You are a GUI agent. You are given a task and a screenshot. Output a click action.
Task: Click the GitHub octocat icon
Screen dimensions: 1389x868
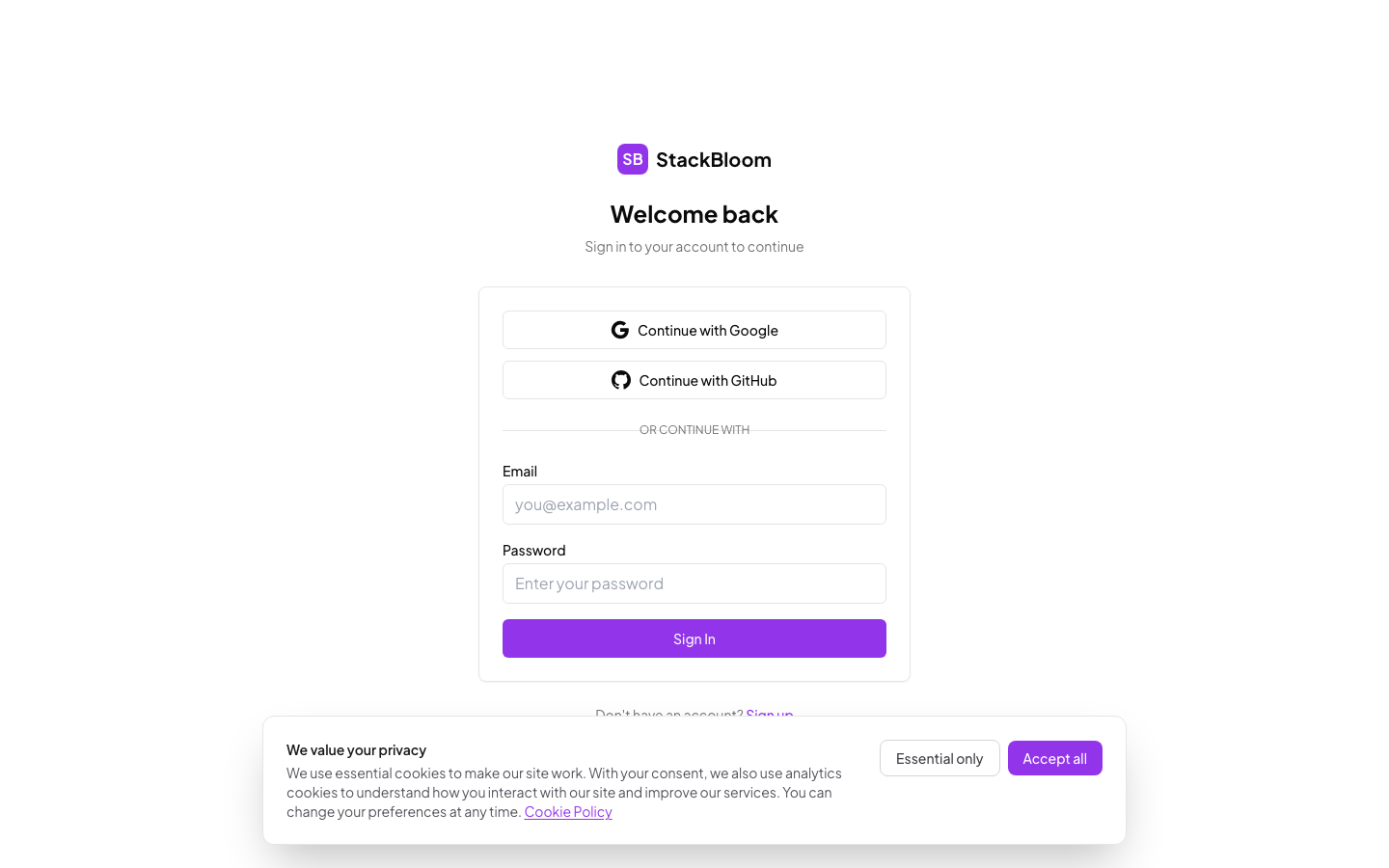tap(620, 379)
